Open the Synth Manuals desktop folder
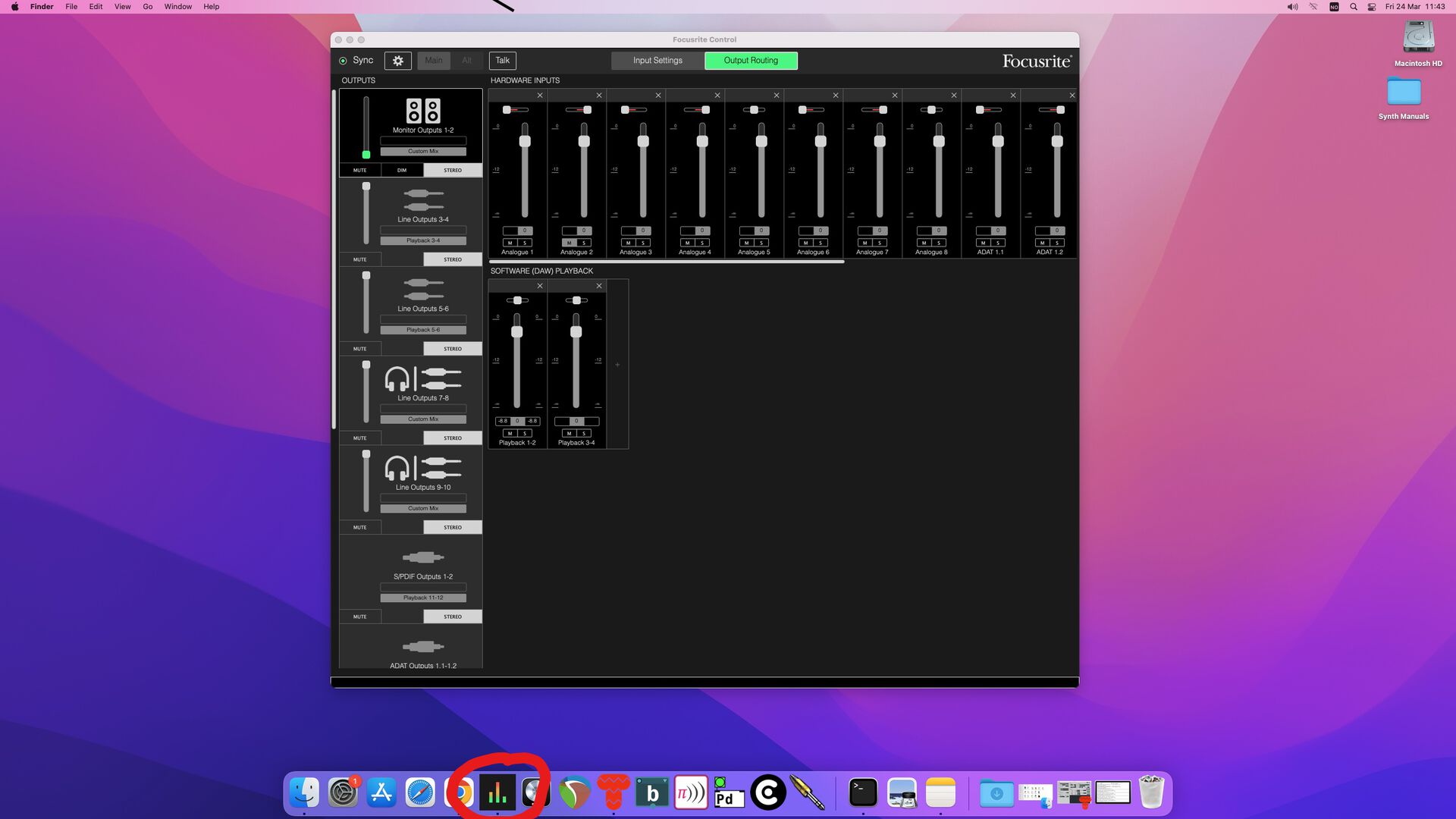The height and width of the screenshot is (819, 1456). click(x=1404, y=92)
